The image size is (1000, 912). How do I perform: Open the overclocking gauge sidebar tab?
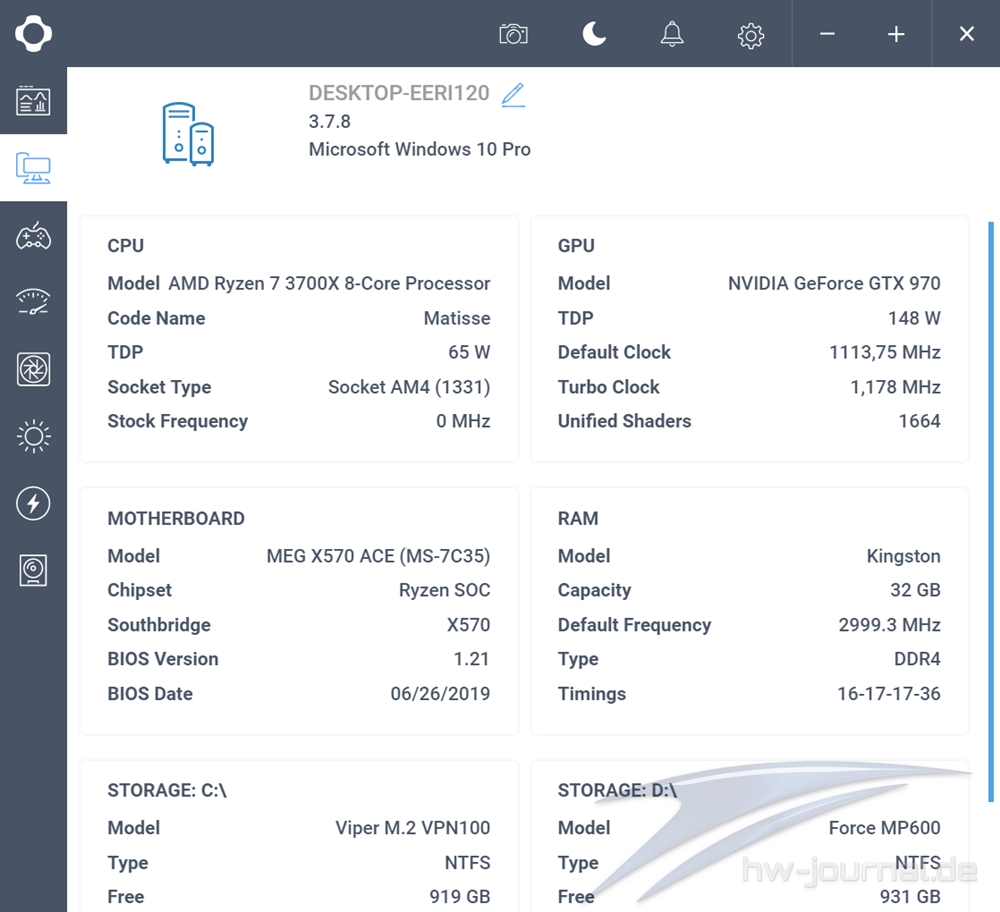tap(33, 302)
